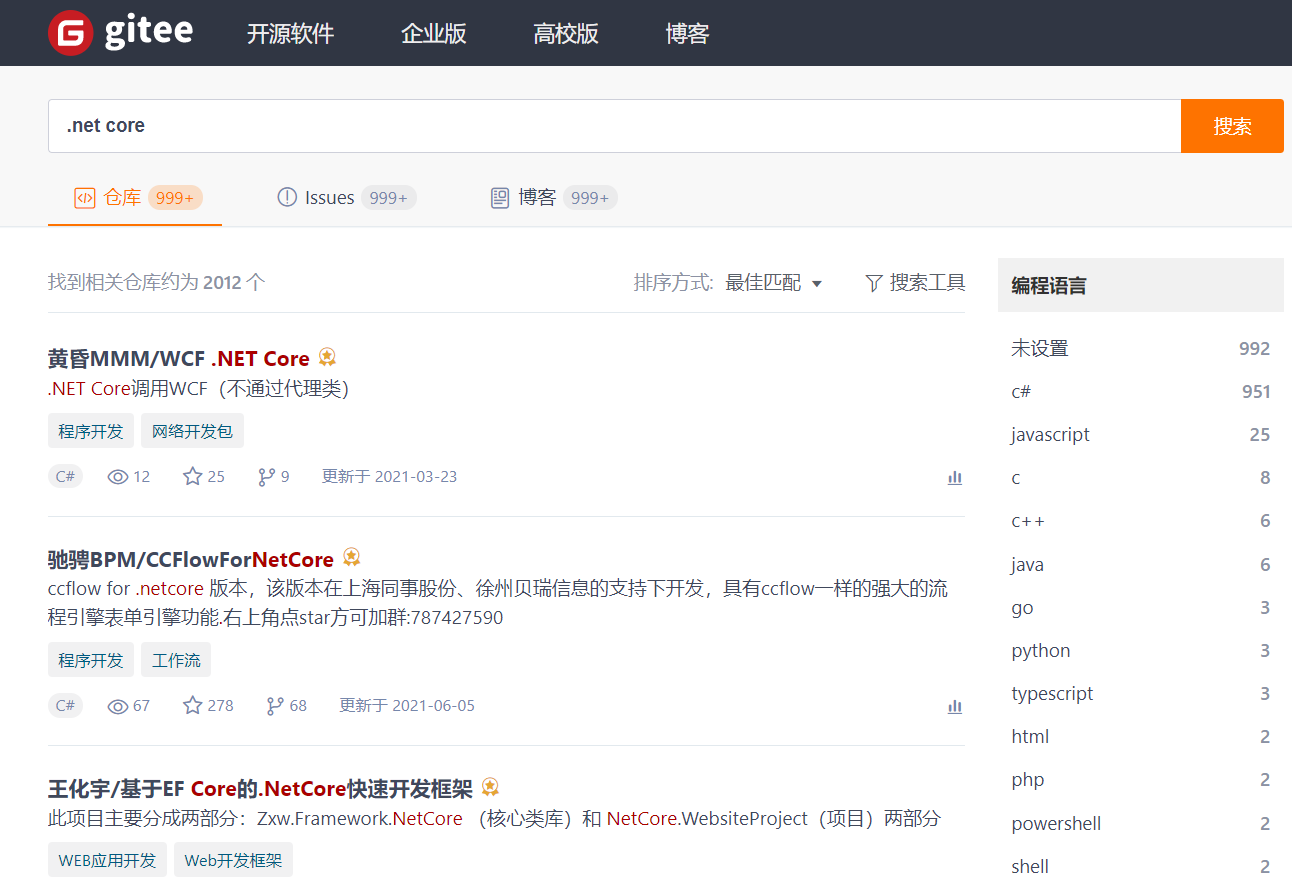This screenshot has height=886, width=1292.
Task: Click the 更新于 2021-06-05 date text
Action: (x=407, y=706)
